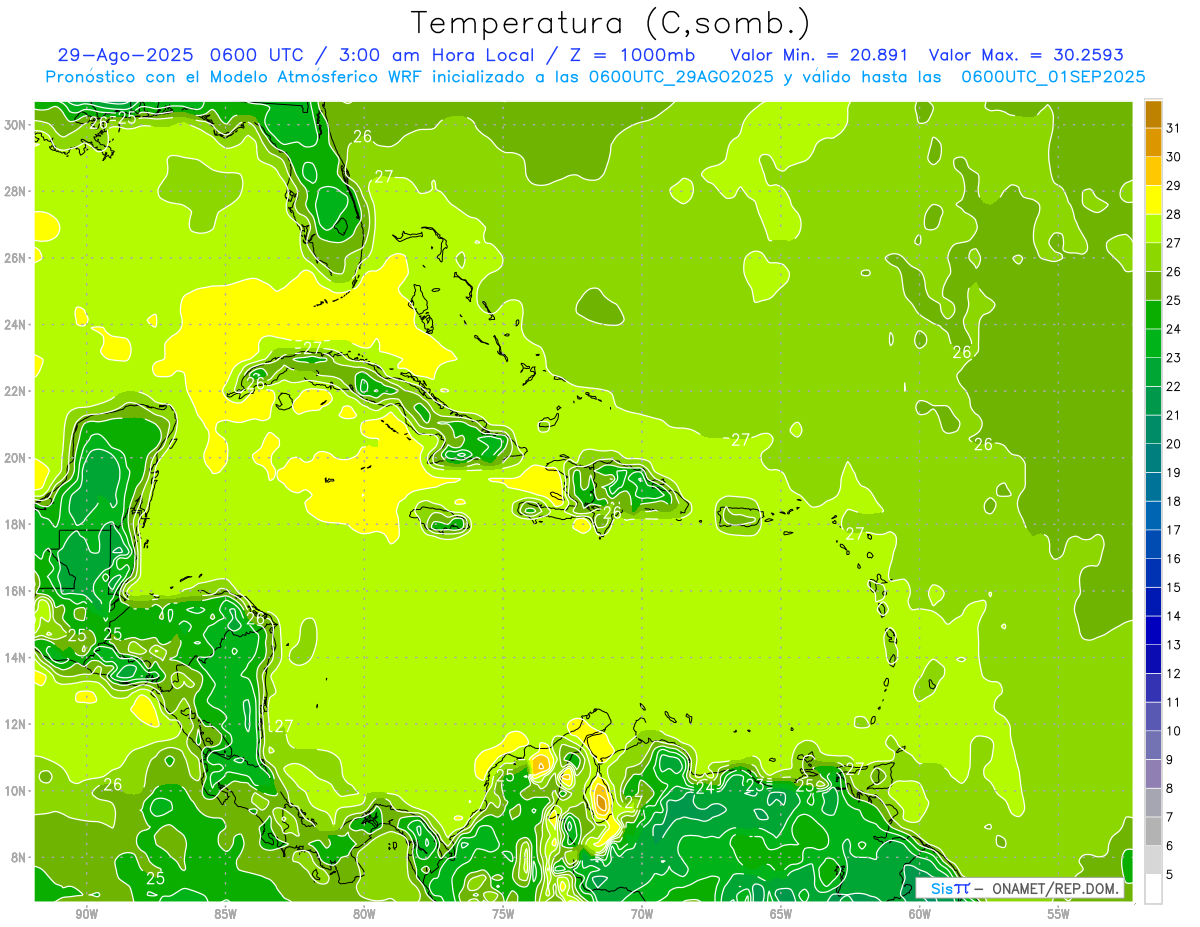Screen dimensions: 1200x927
Task: Click the '22N' latitude label
Action: coord(16,391)
